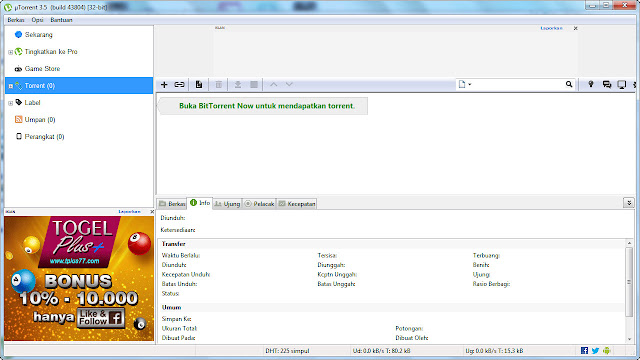The image size is (640, 360).
Task: Select Tingkatkan ke Pro in sidebar
Action: (51, 52)
